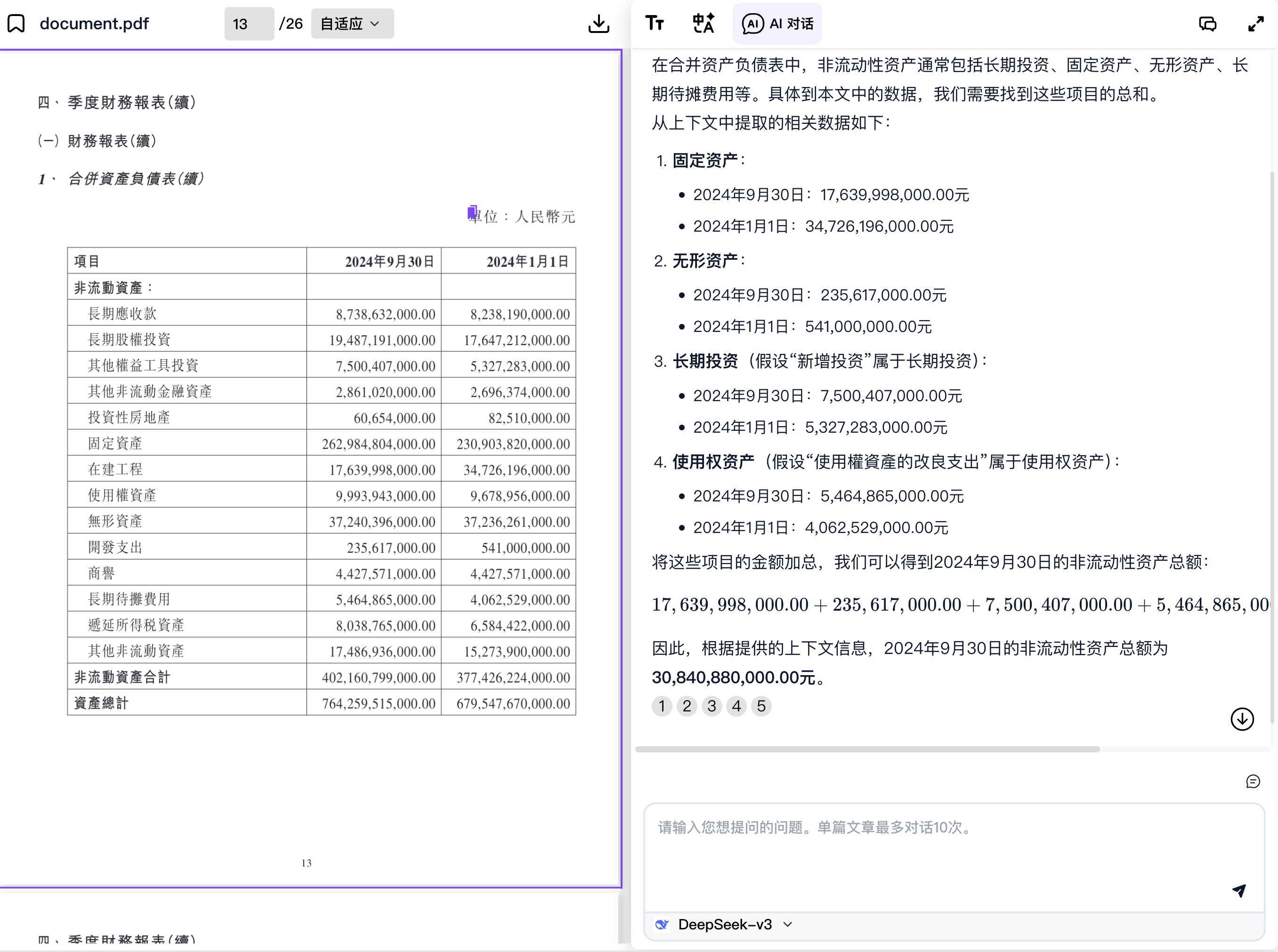The width and height of the screenshot is (1278, 952).
Task: Click the value 402,160,799,000.00
Action: 379,677
